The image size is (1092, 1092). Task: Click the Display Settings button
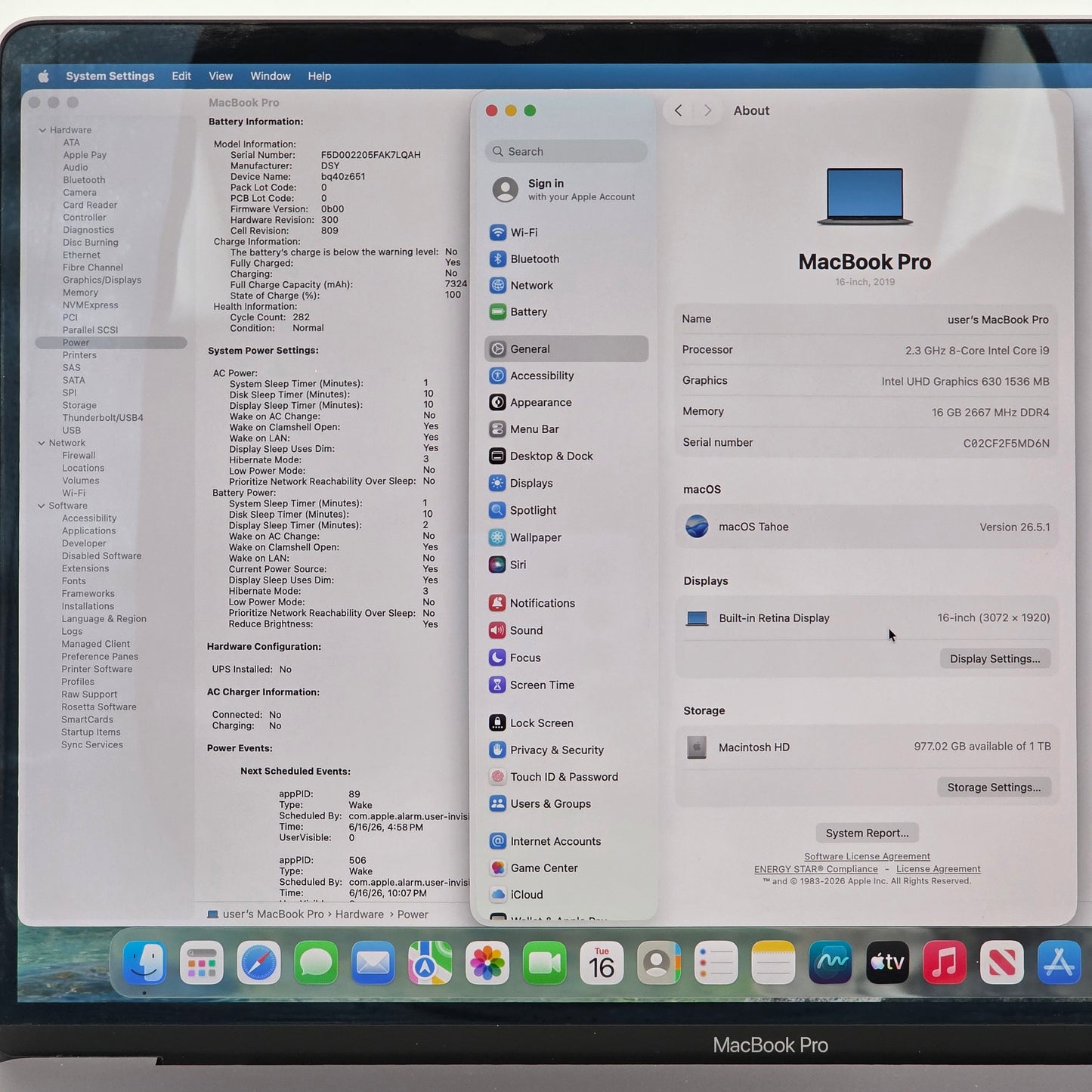(995, 658)
